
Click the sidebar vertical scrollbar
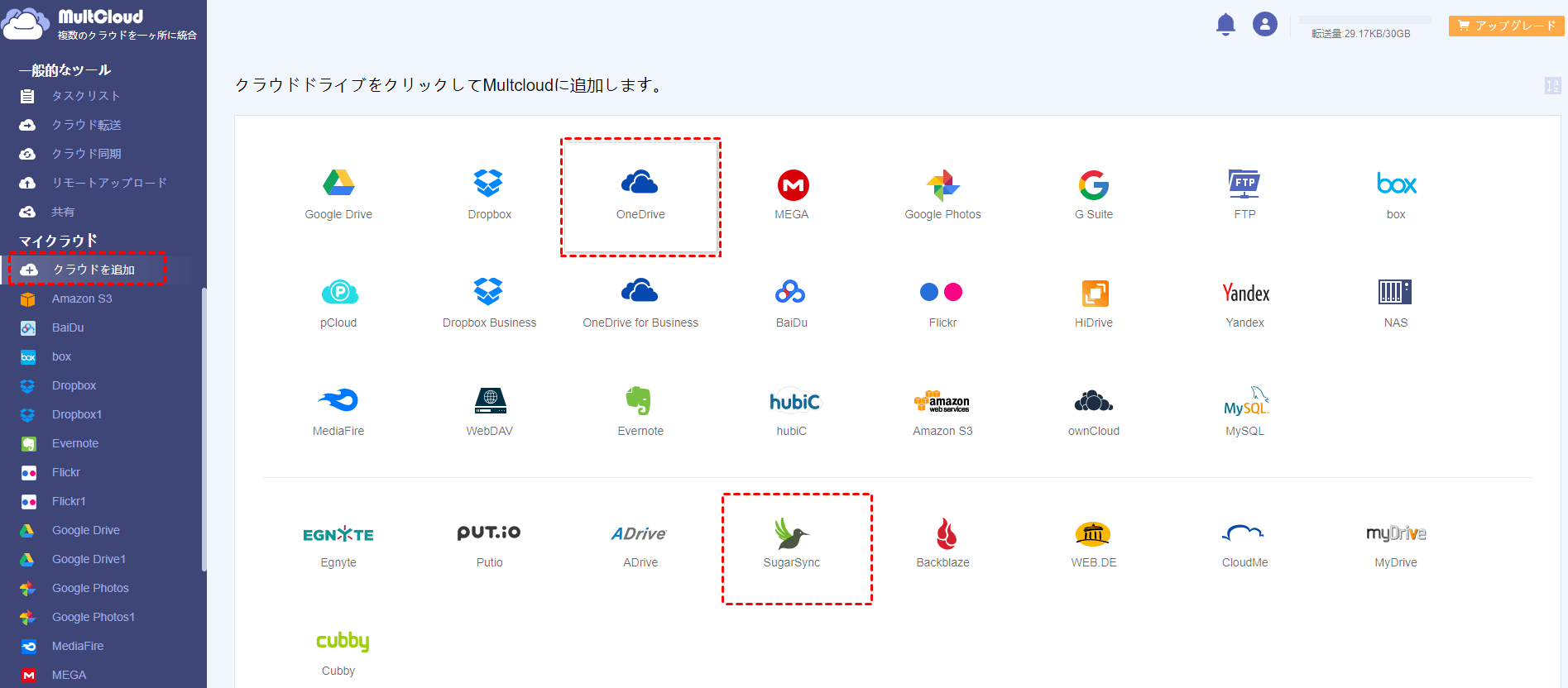(204, 429)
